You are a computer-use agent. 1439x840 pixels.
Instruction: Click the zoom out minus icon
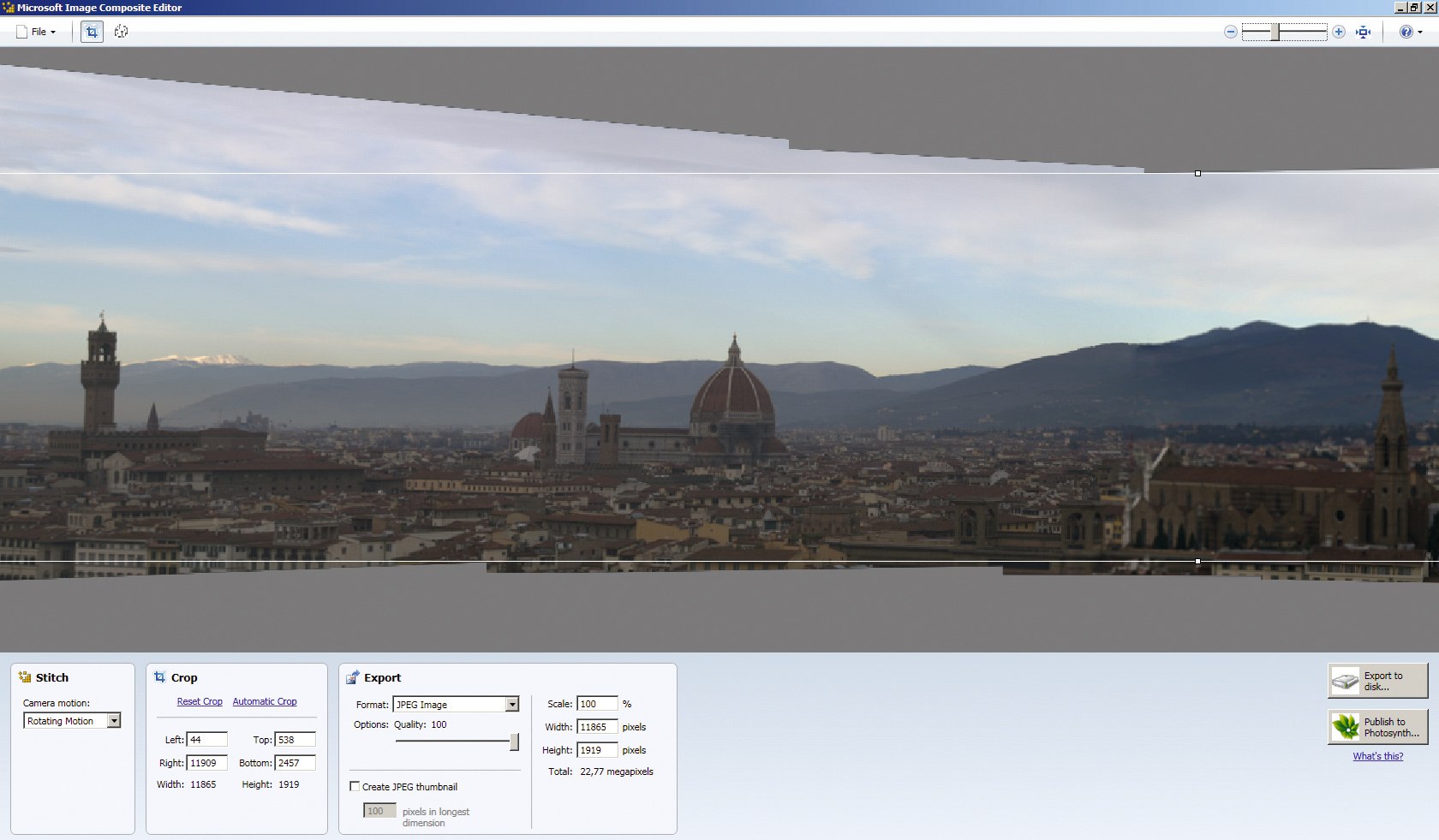tap(1231, 32)
